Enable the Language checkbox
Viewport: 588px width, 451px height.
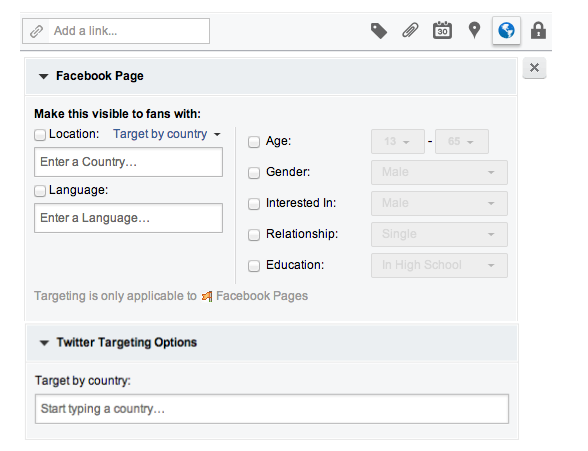(x=40, y=190)
